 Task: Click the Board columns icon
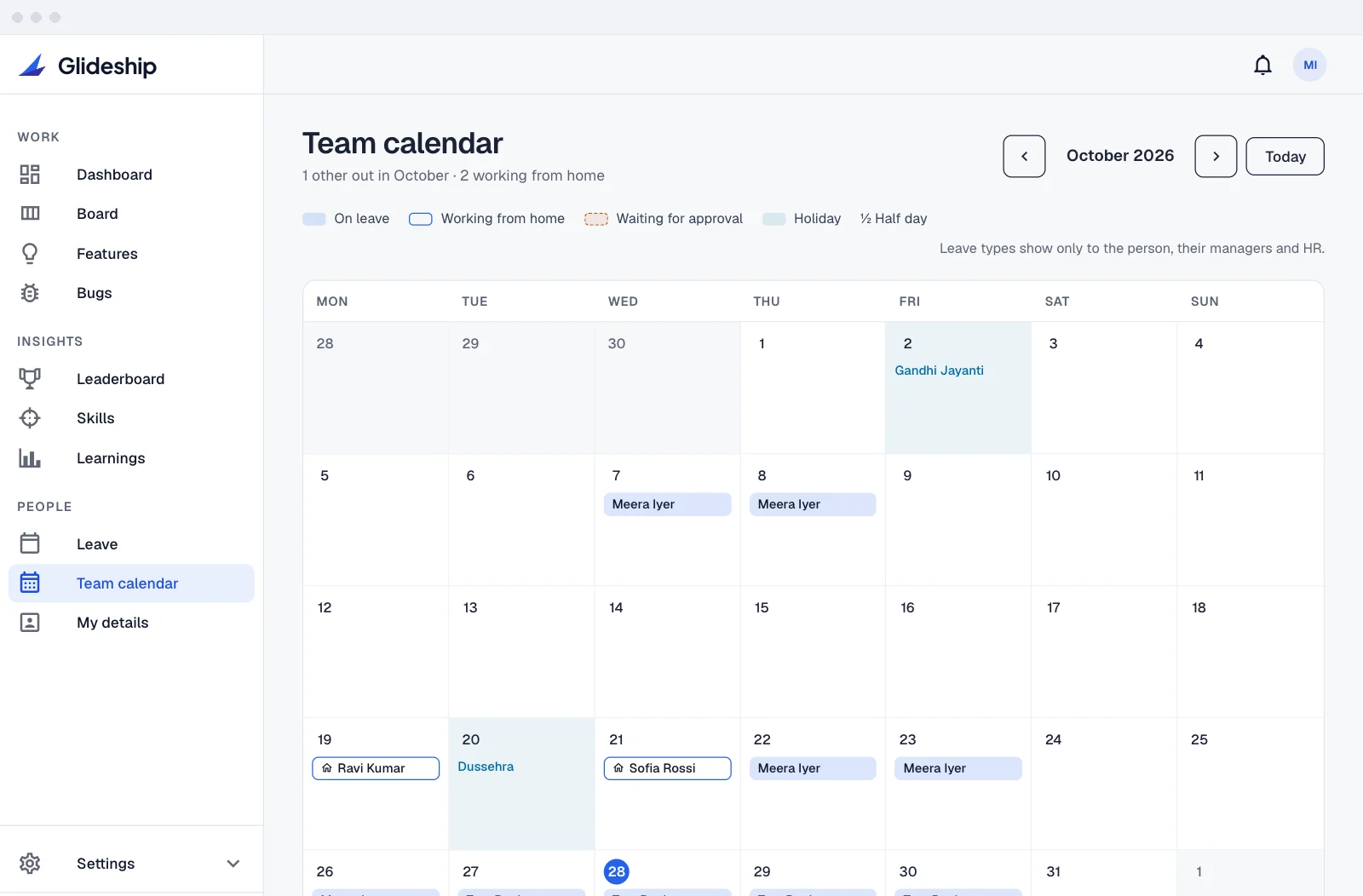click(30, 214)
